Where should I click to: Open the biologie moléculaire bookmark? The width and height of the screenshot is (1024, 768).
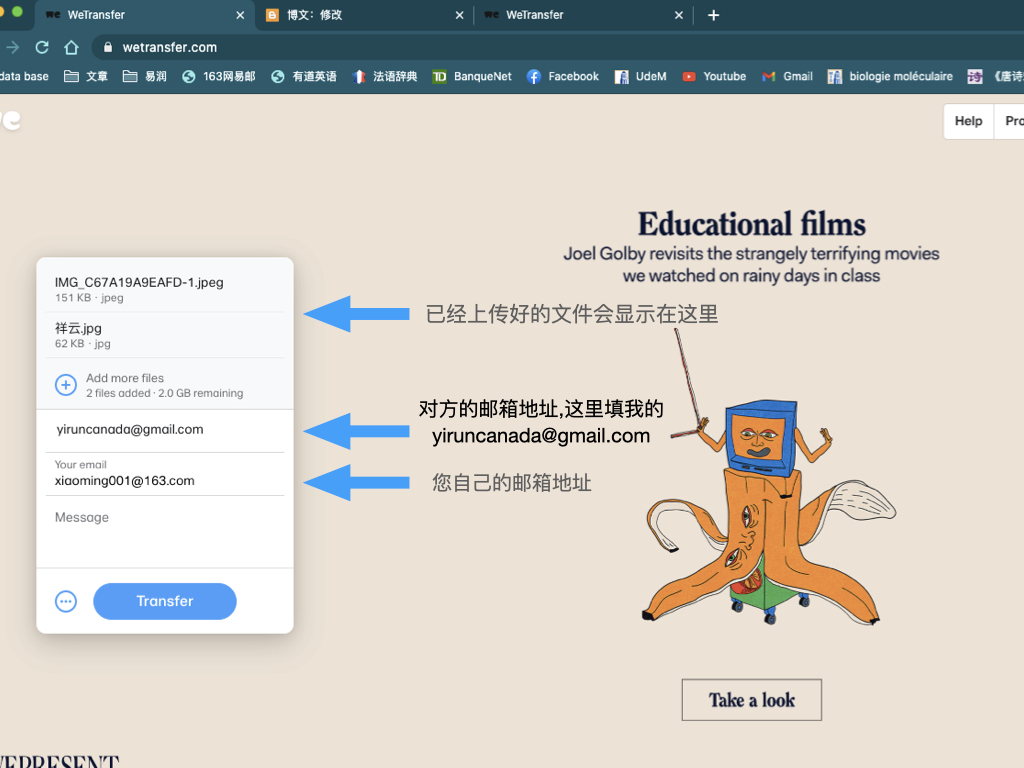890,76
